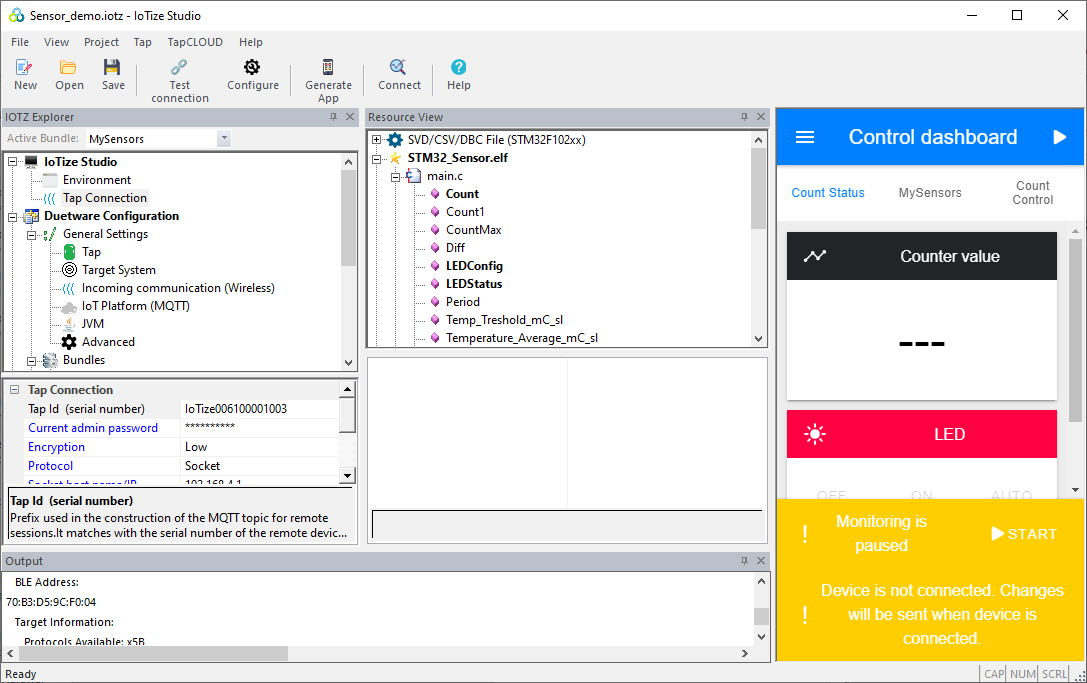This screenshot has width=1087, height=683.
Task: Click the New project toolbar icon
Action: (25, 67)
